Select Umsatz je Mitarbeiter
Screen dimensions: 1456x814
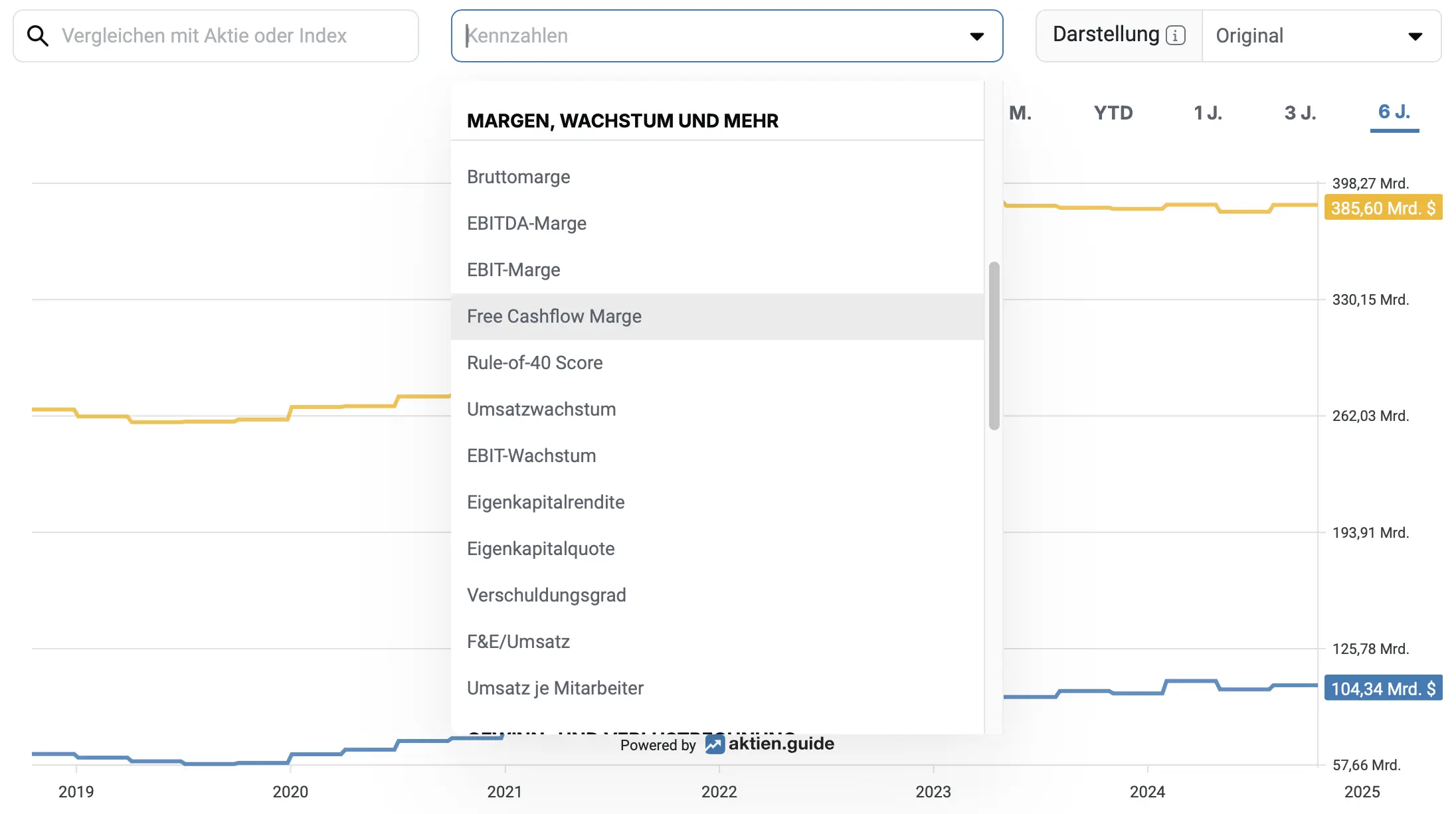(717, 689)
